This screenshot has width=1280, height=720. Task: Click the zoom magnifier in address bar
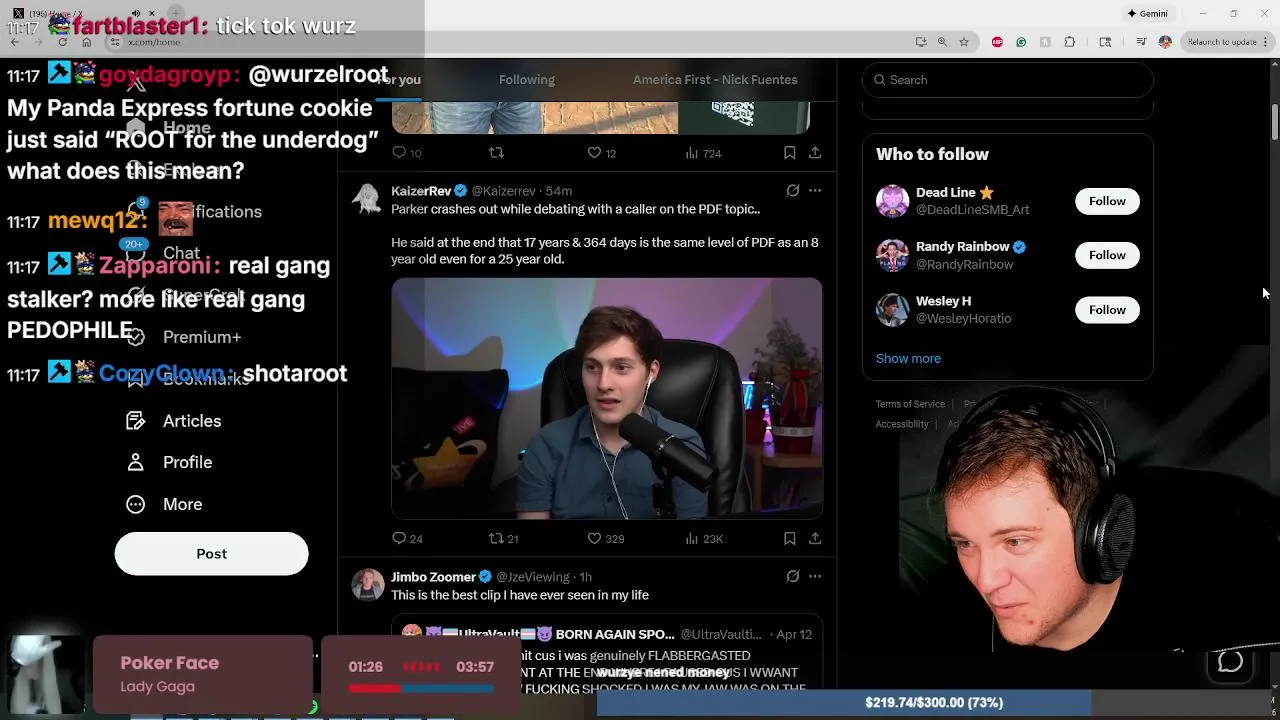tap(942, 42)
